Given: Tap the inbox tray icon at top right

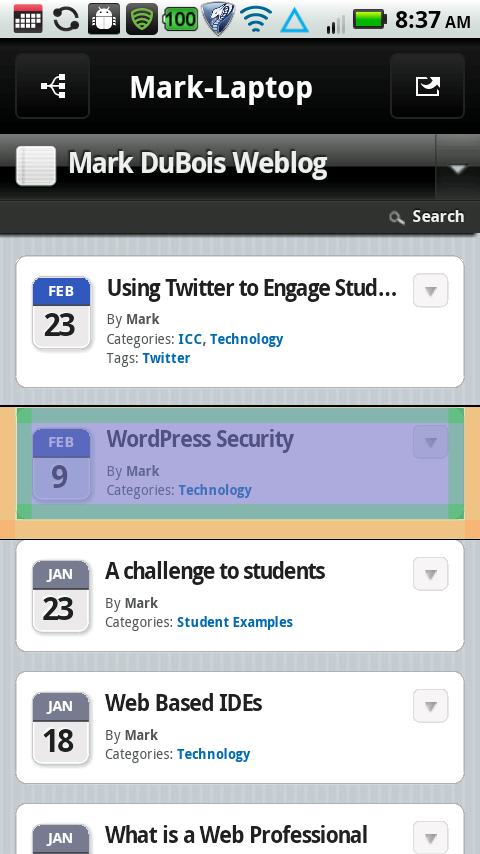Looking at the screenshot, I should point(427,86).
